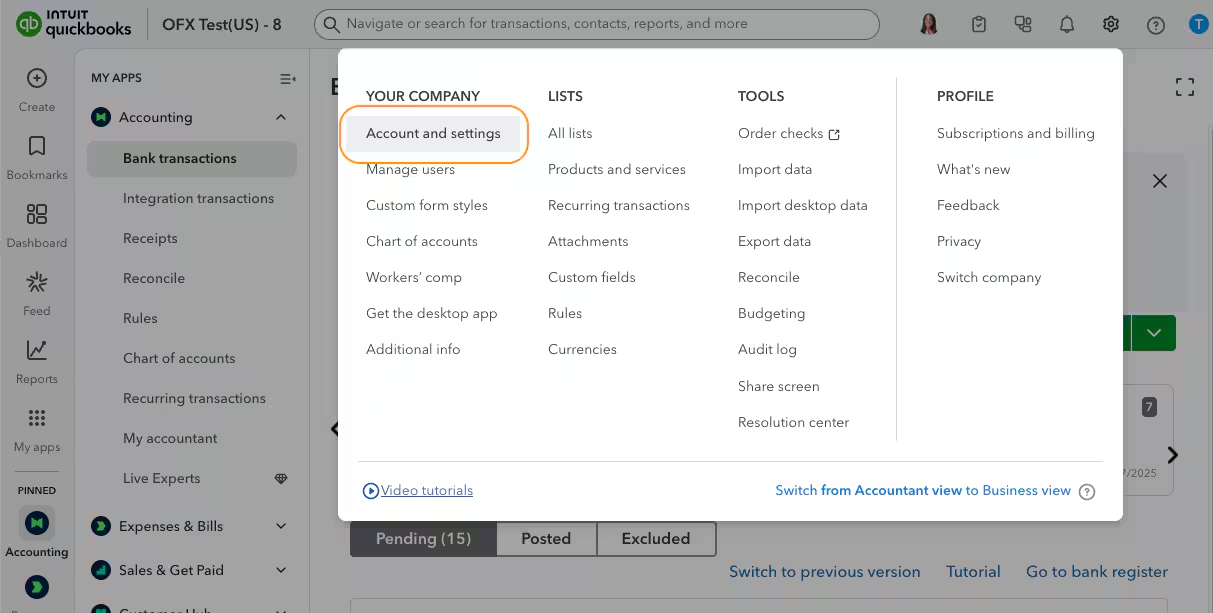The width and height of the screenshot is (1213, 613).
Task: Open the Help question mark icon
Action: coord(1156,25)
